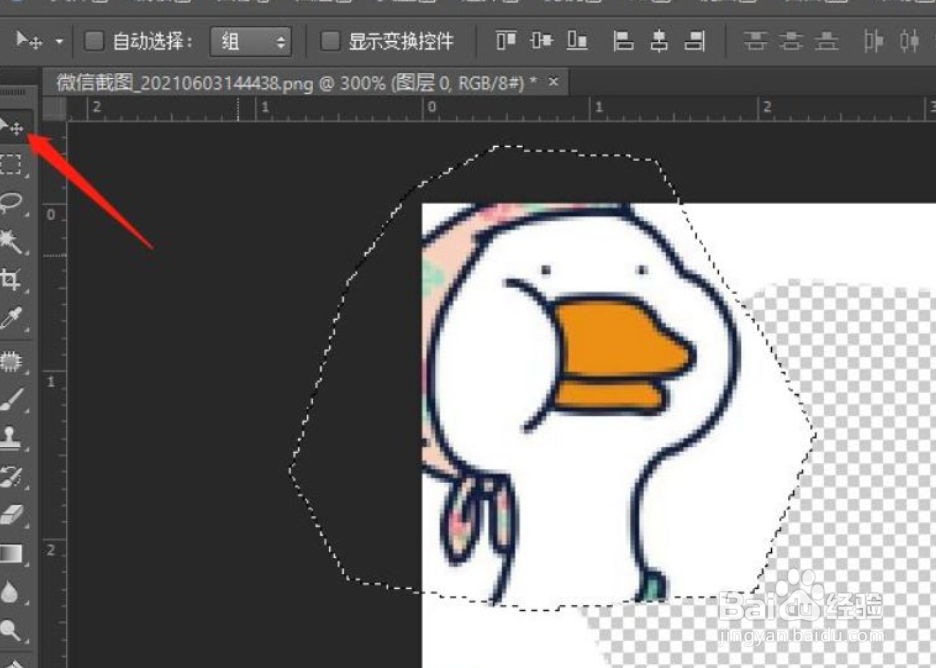The width and height of the screenshot is (936, 668).
Task: Align horizontal centers
Action: pos(659,41)
